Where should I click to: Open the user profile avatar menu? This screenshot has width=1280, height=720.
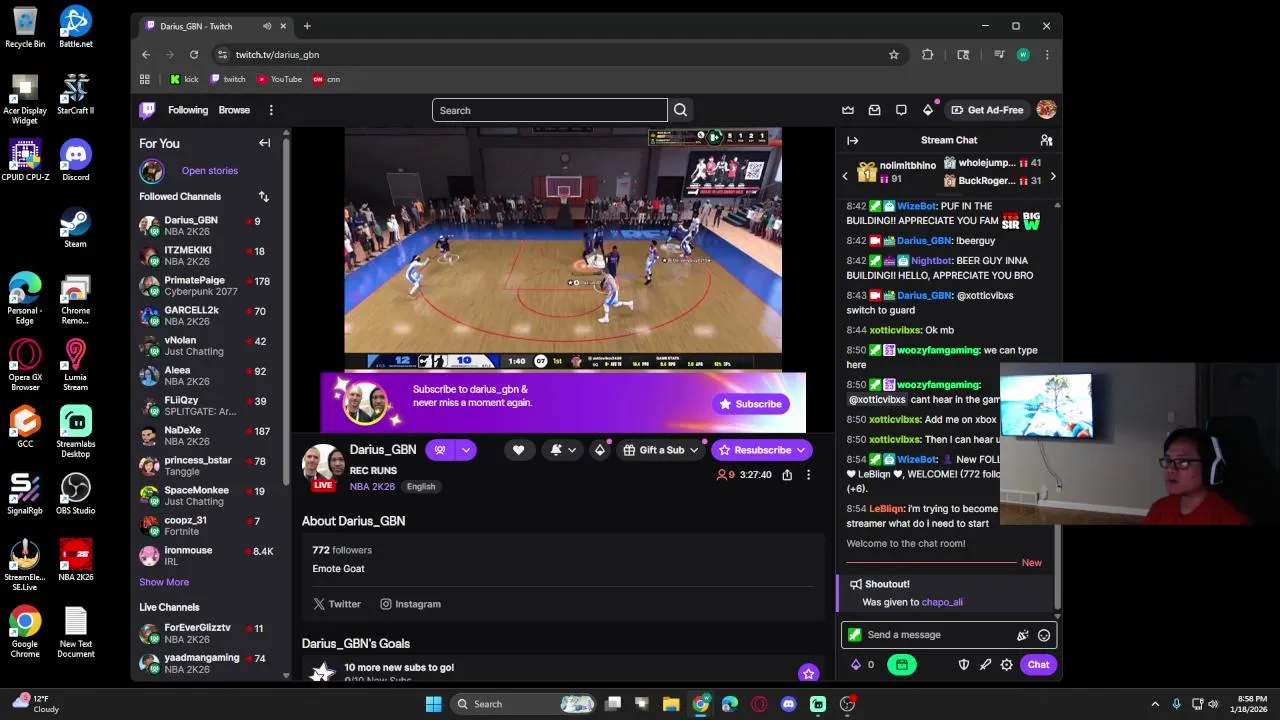pyautogui.click(x=1046, y=110)
